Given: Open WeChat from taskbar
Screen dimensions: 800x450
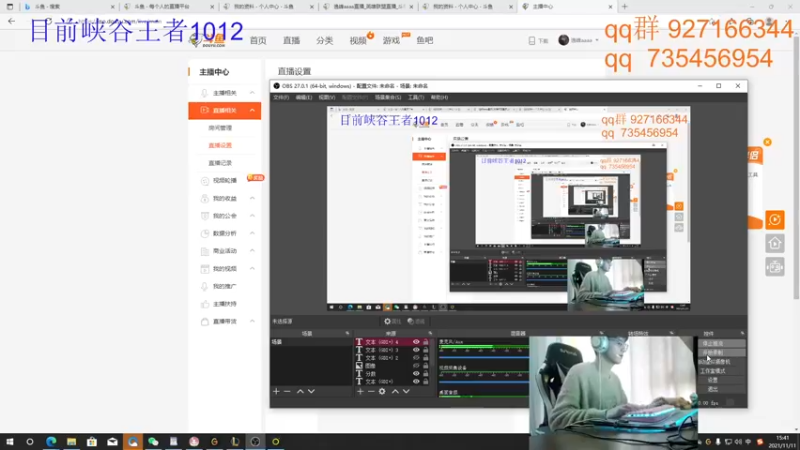Looking at the screenshot, I should click(153, 441).
